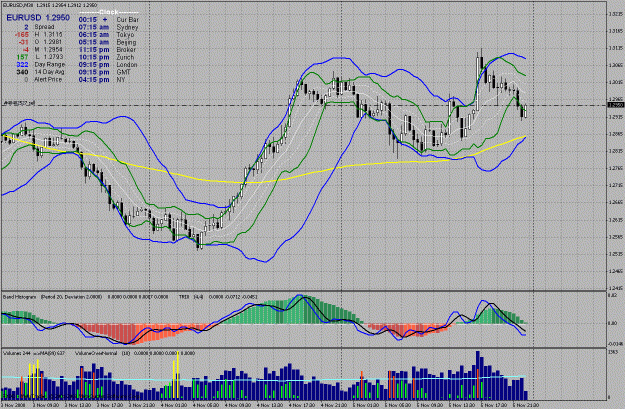Click the blue 322 day range value

click(x=23, y=64)
